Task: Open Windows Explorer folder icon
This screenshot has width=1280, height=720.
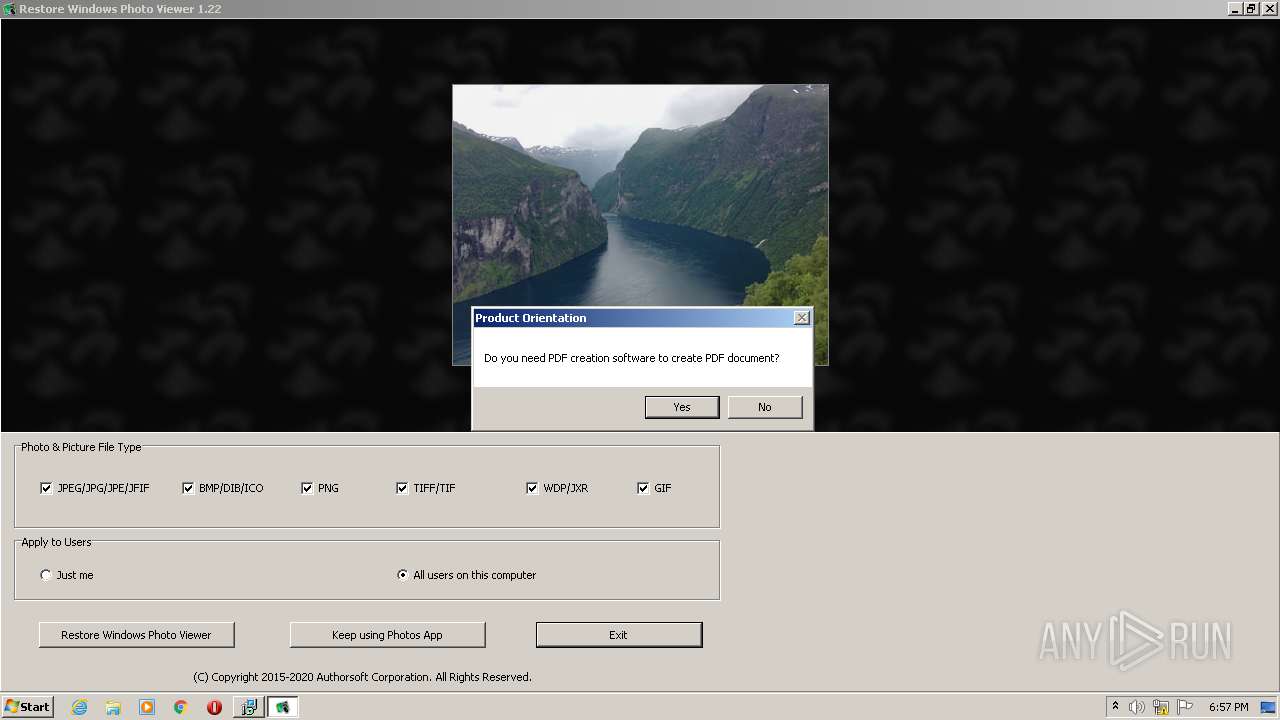Action: point(113,707)
